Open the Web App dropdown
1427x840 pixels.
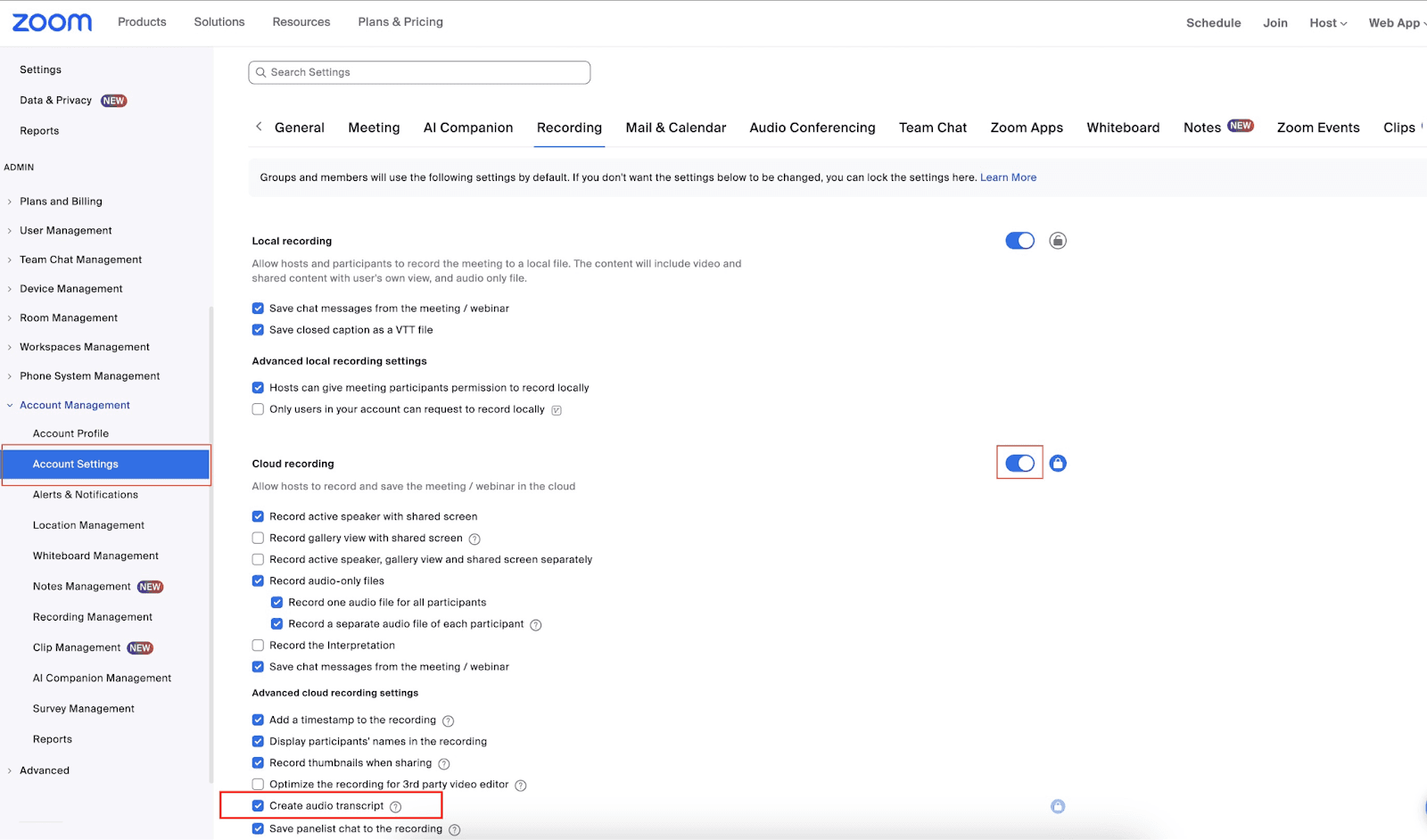1397,23
